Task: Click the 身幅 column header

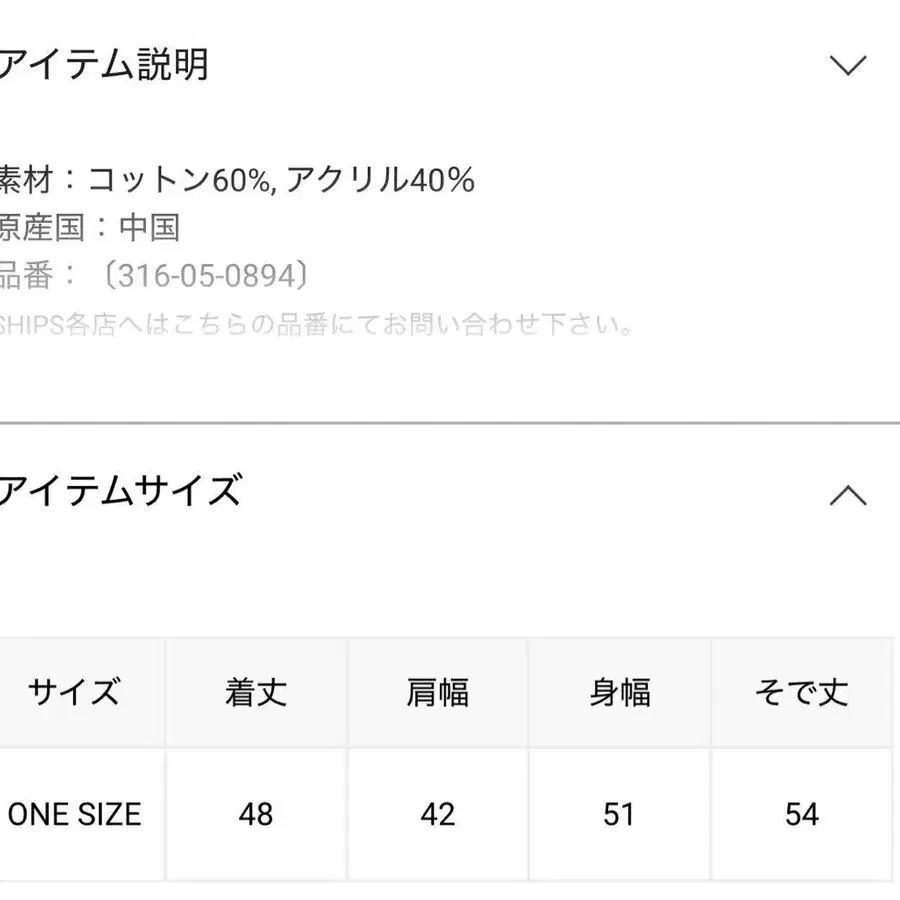Action: [617, 691]
